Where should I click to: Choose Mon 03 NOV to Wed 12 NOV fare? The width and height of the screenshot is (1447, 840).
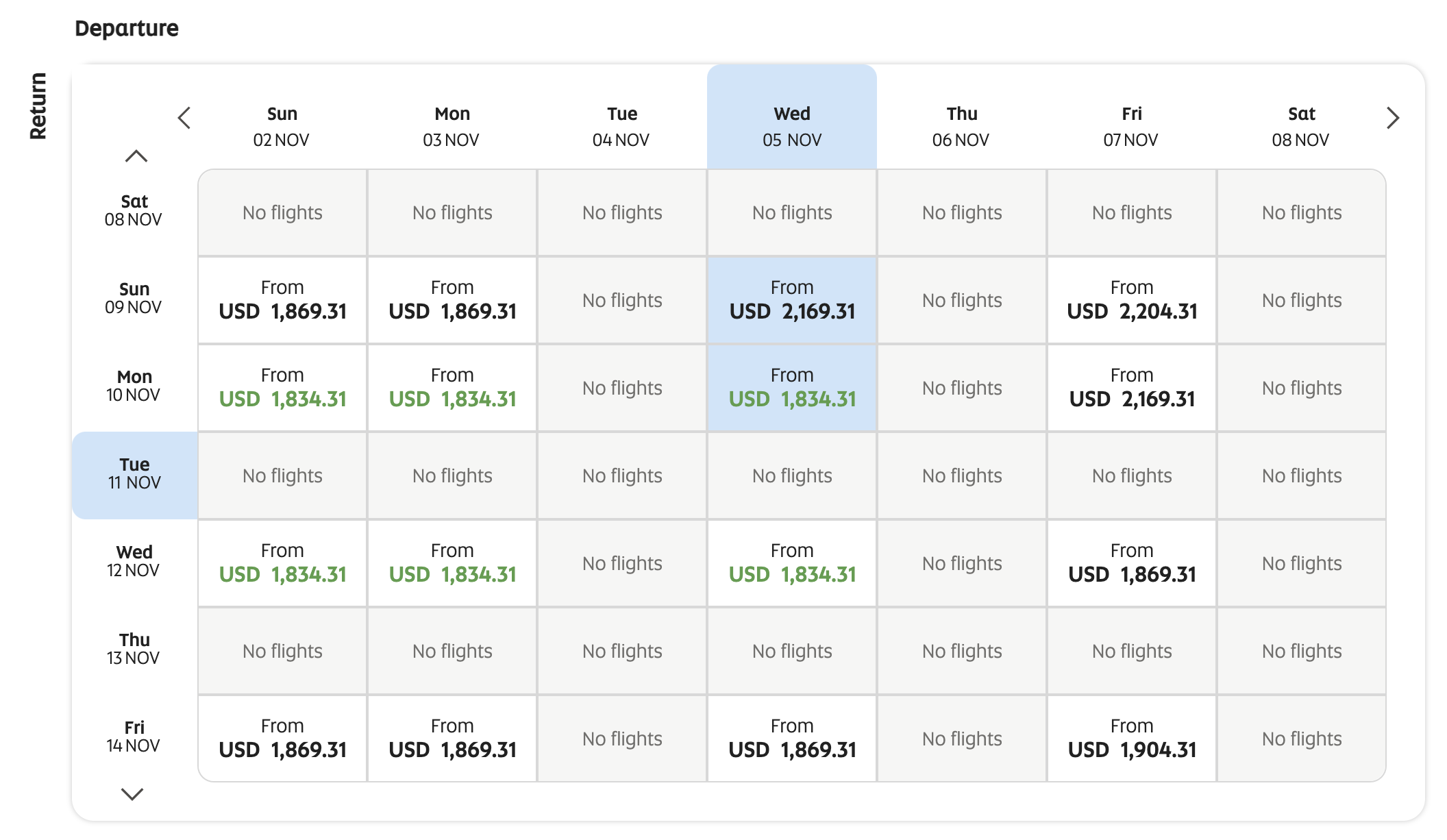[x=452, y=563]
